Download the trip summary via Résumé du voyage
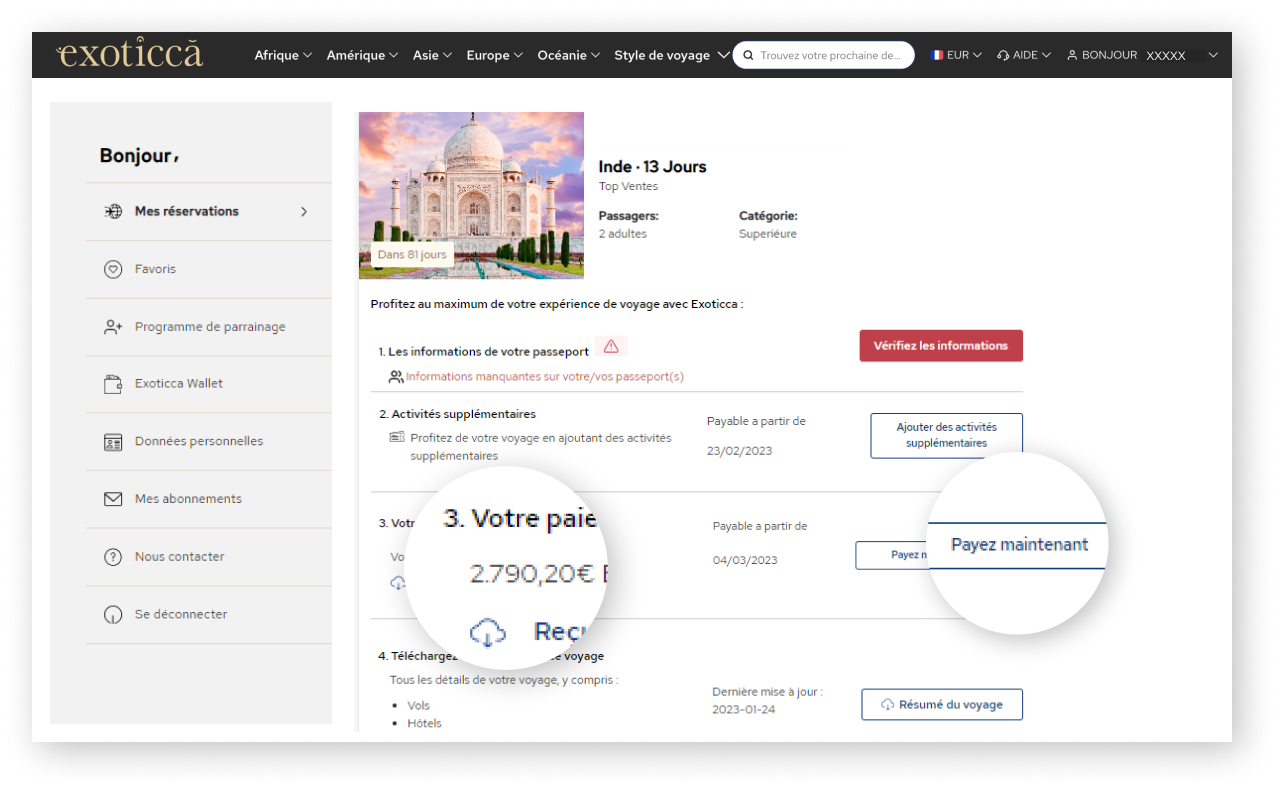1280x790 pixels. 942,704
